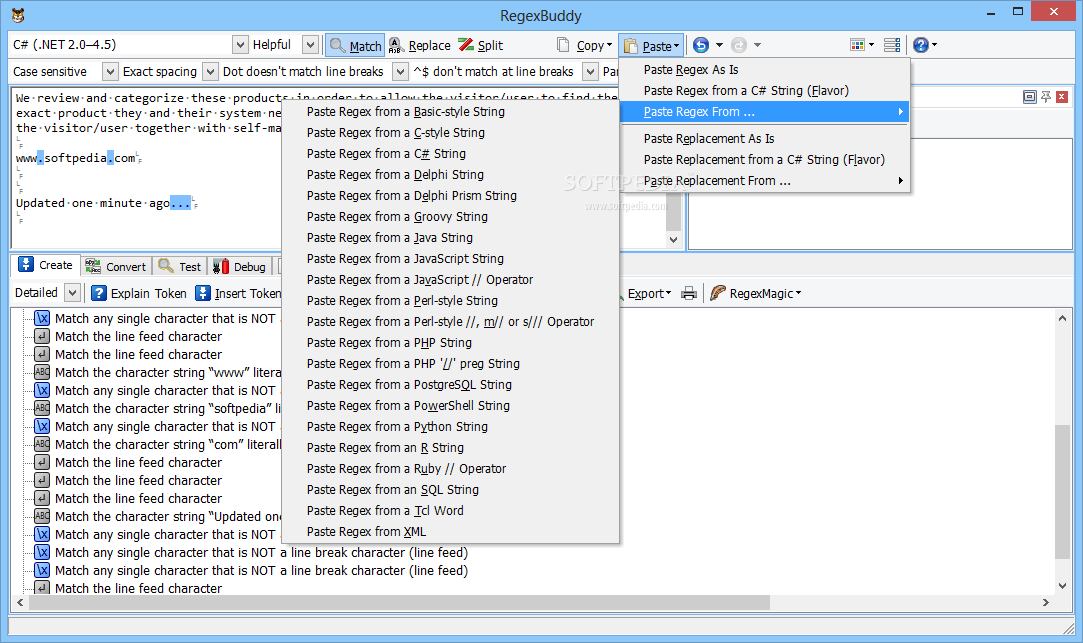Switch to the Debug tab
The width and height of the screenshot is (1083, 643).
(240, 267)
